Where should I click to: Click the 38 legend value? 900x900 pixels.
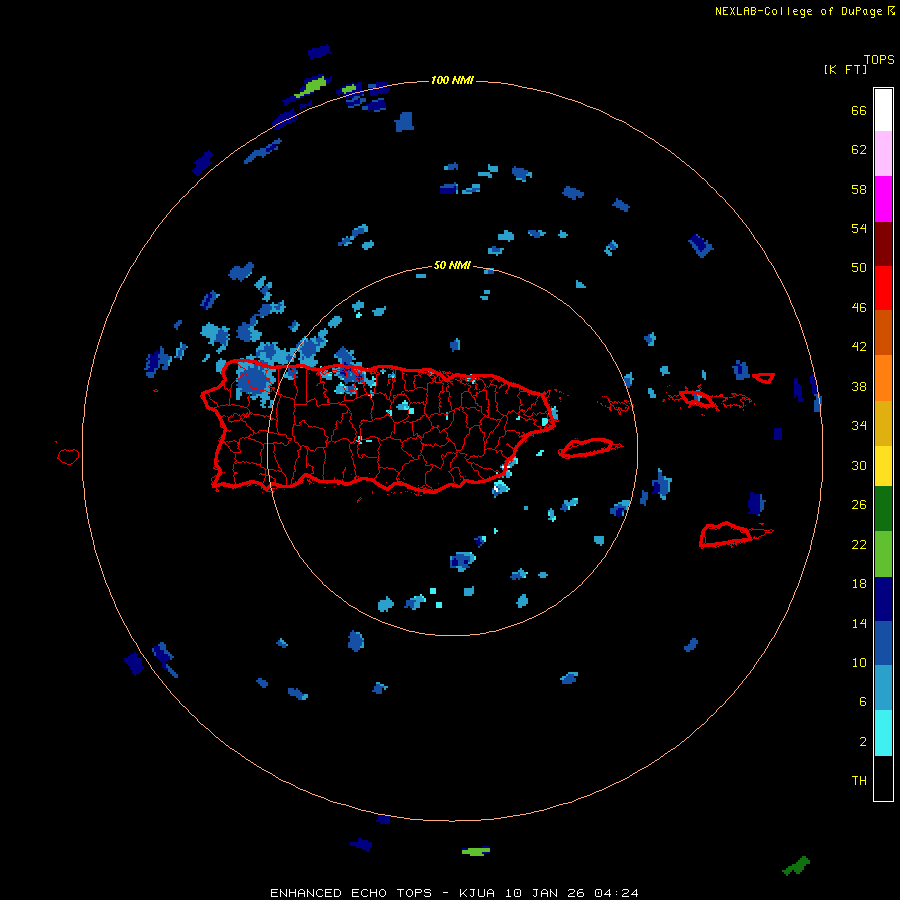(859, 386)
